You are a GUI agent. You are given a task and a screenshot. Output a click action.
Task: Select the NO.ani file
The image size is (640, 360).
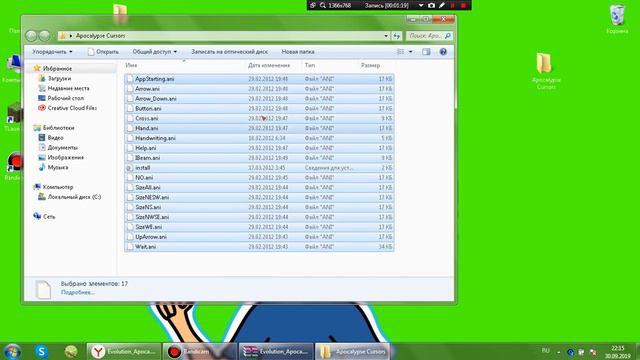(259, 178)
